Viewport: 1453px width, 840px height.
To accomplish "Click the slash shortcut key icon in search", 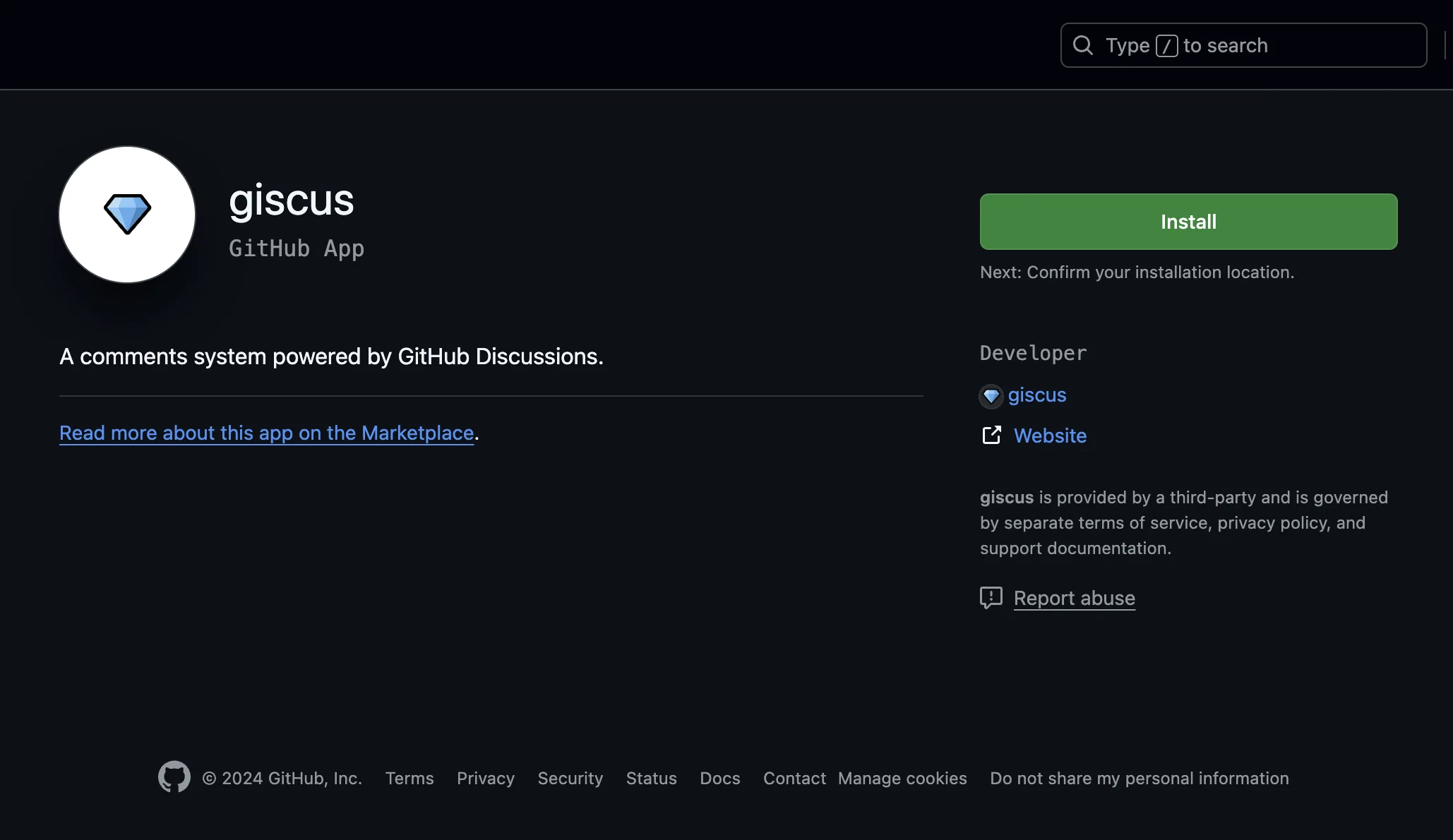I will [1166, 46].
